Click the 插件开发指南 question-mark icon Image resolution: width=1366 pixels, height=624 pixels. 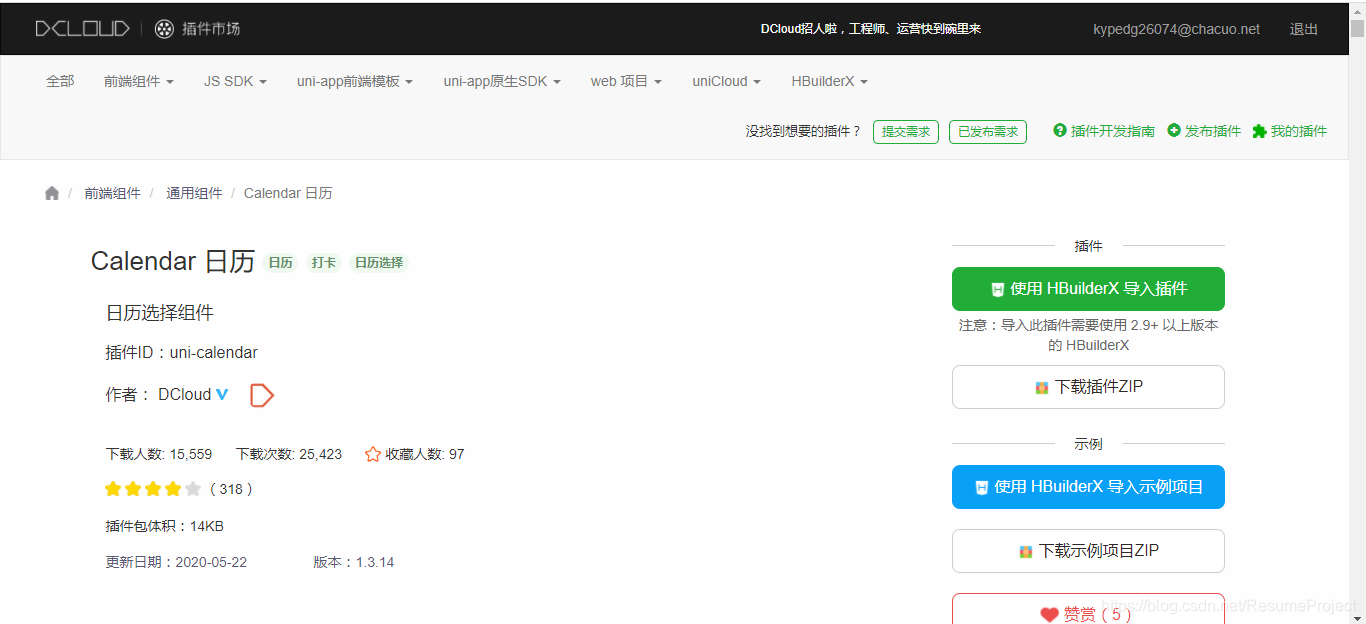[x=1060, y=130]
